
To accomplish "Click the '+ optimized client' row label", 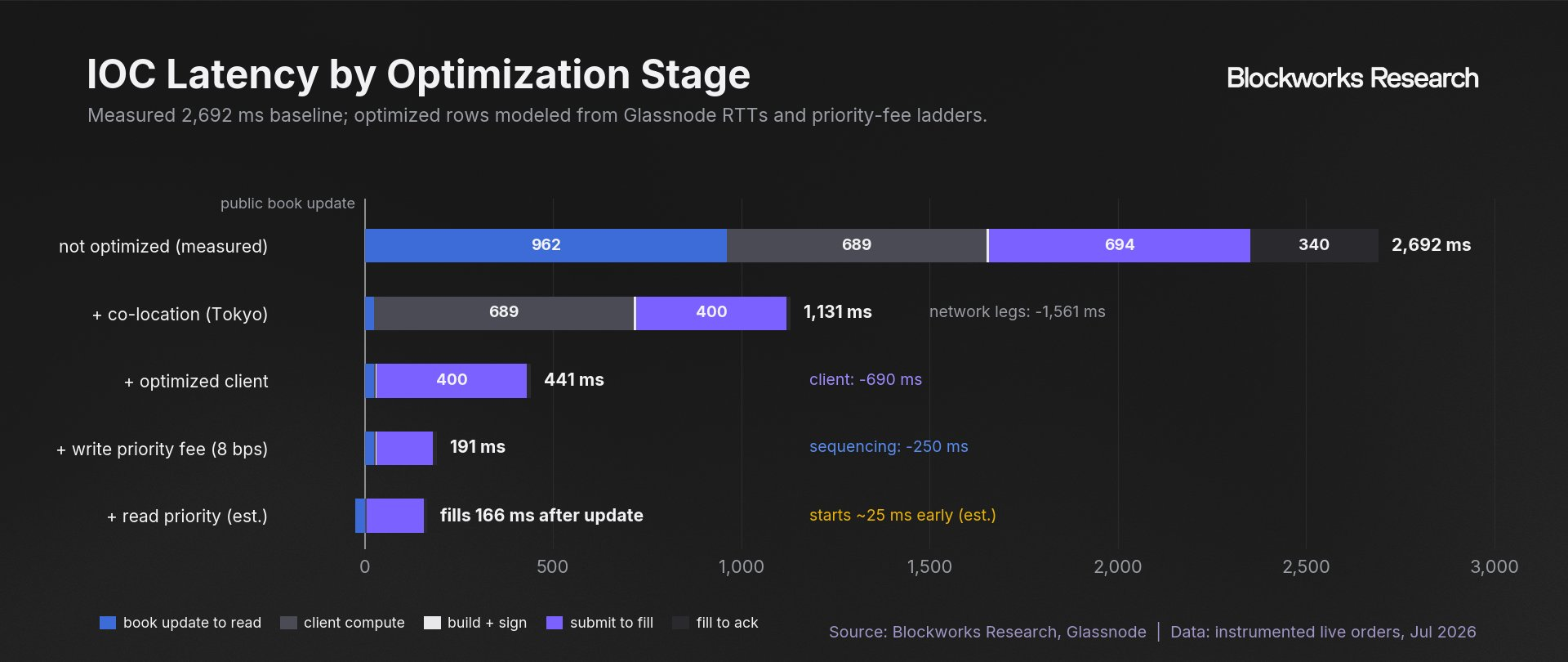I will coord(196,382).
